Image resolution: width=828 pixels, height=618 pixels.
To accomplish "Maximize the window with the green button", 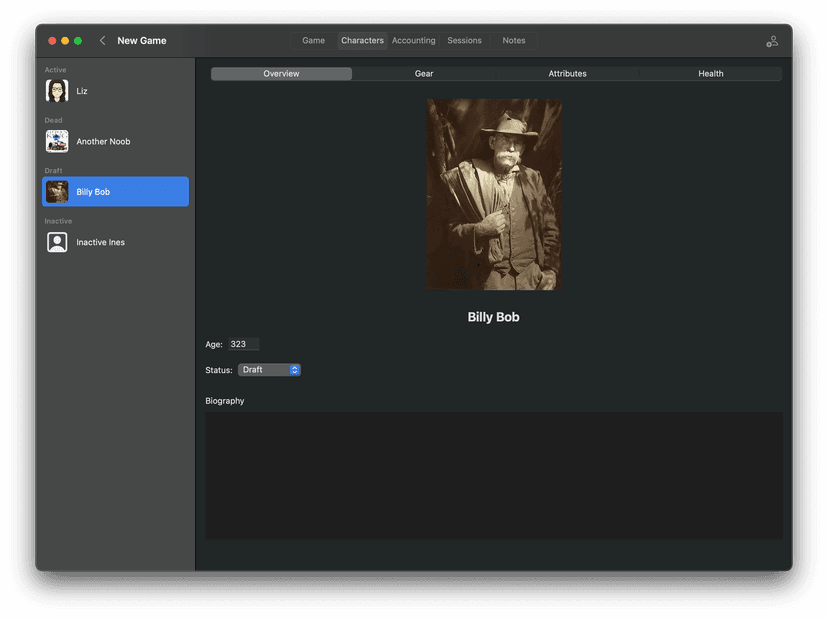I will [x=78, y=41].
